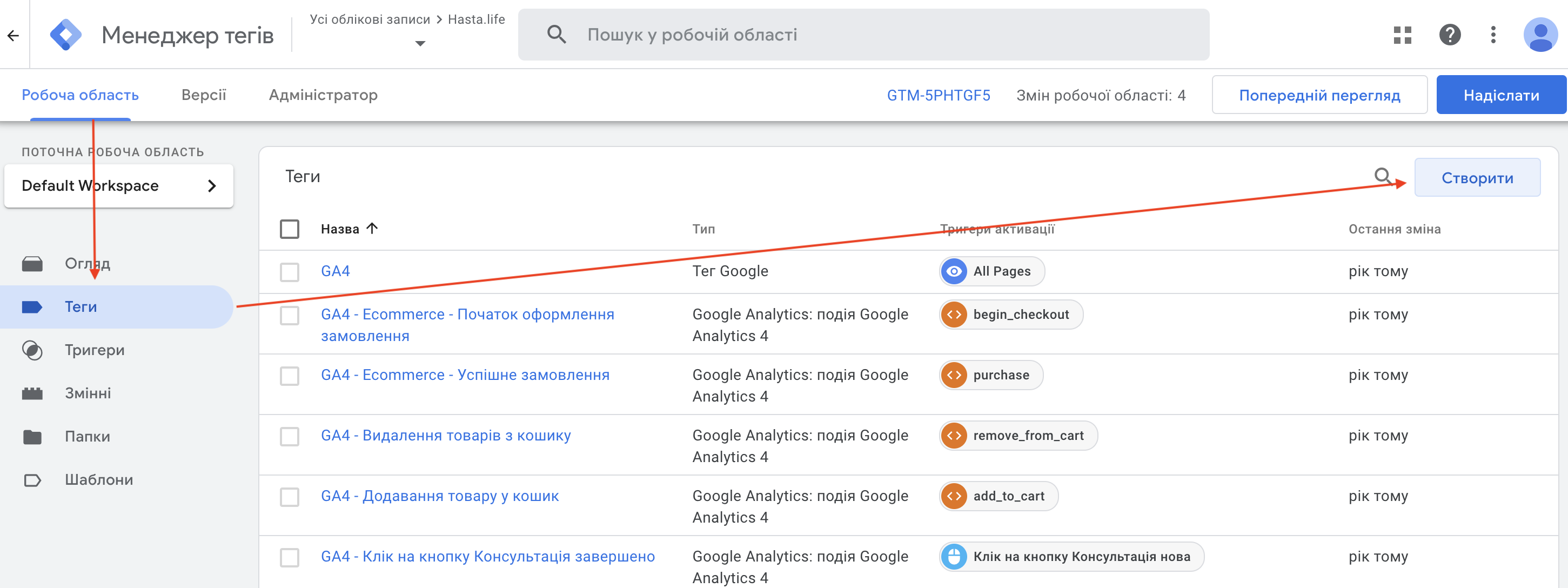
Task: Open Папки in the sidebar
Action: tap(87, 437)
